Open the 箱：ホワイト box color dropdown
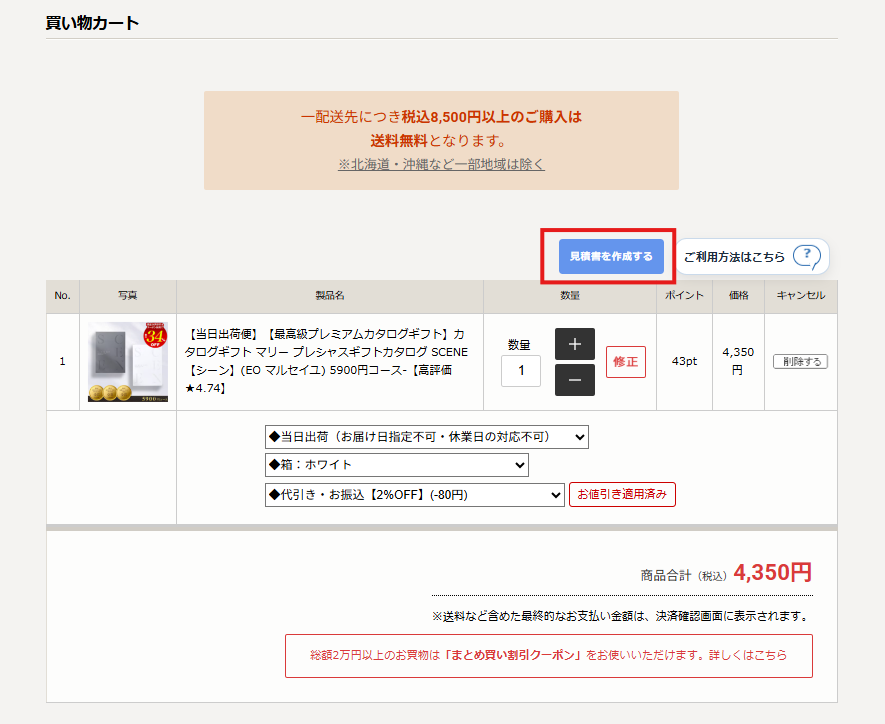885x724 pixels. (x=396, y=465)
